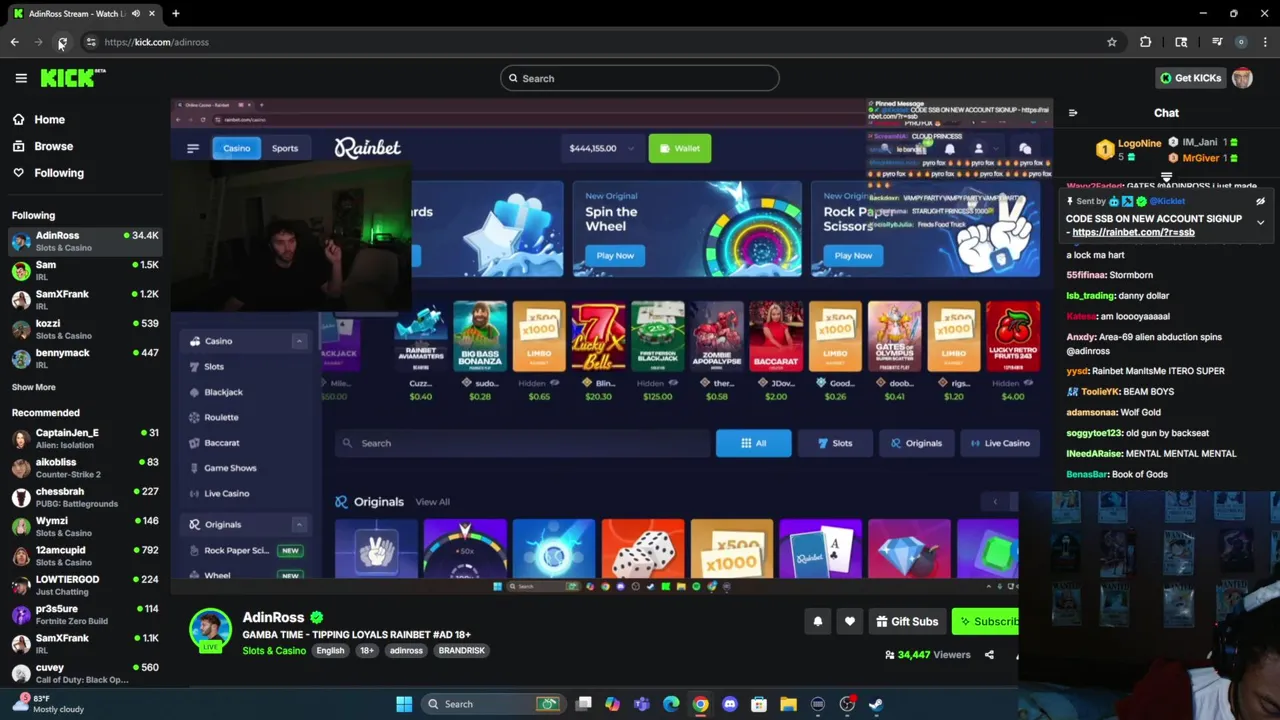1280x720 pixels.
Task: Click Show More under Following
Action: (x=34, y=387)
